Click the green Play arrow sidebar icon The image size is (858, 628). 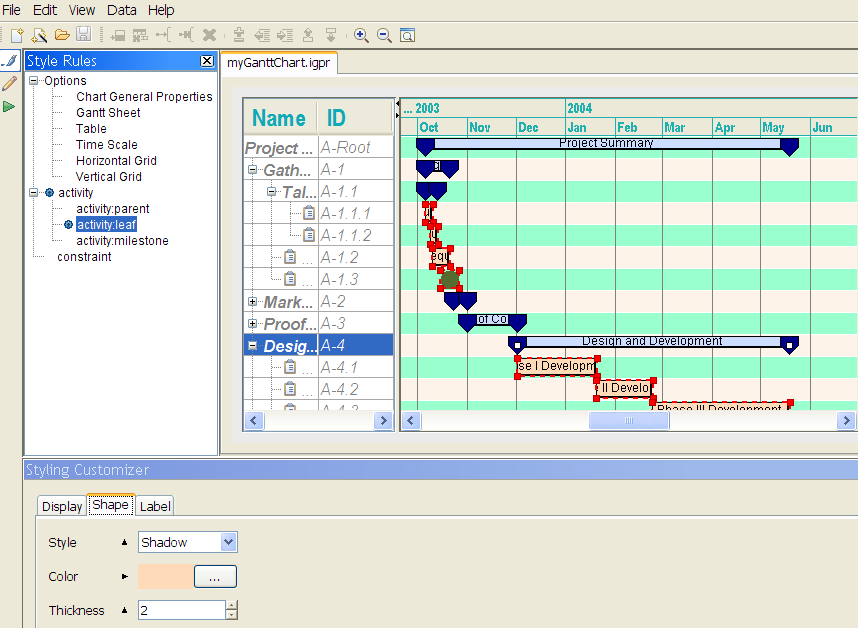click(9, 106)
